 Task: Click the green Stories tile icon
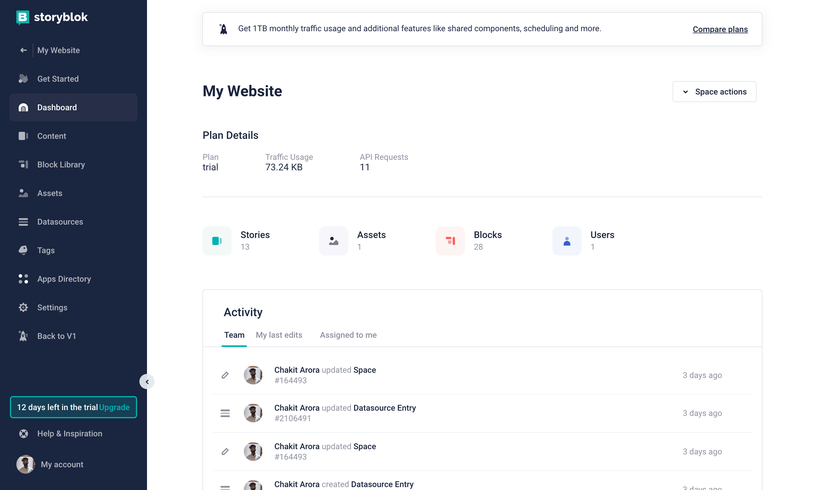[217, 241]
